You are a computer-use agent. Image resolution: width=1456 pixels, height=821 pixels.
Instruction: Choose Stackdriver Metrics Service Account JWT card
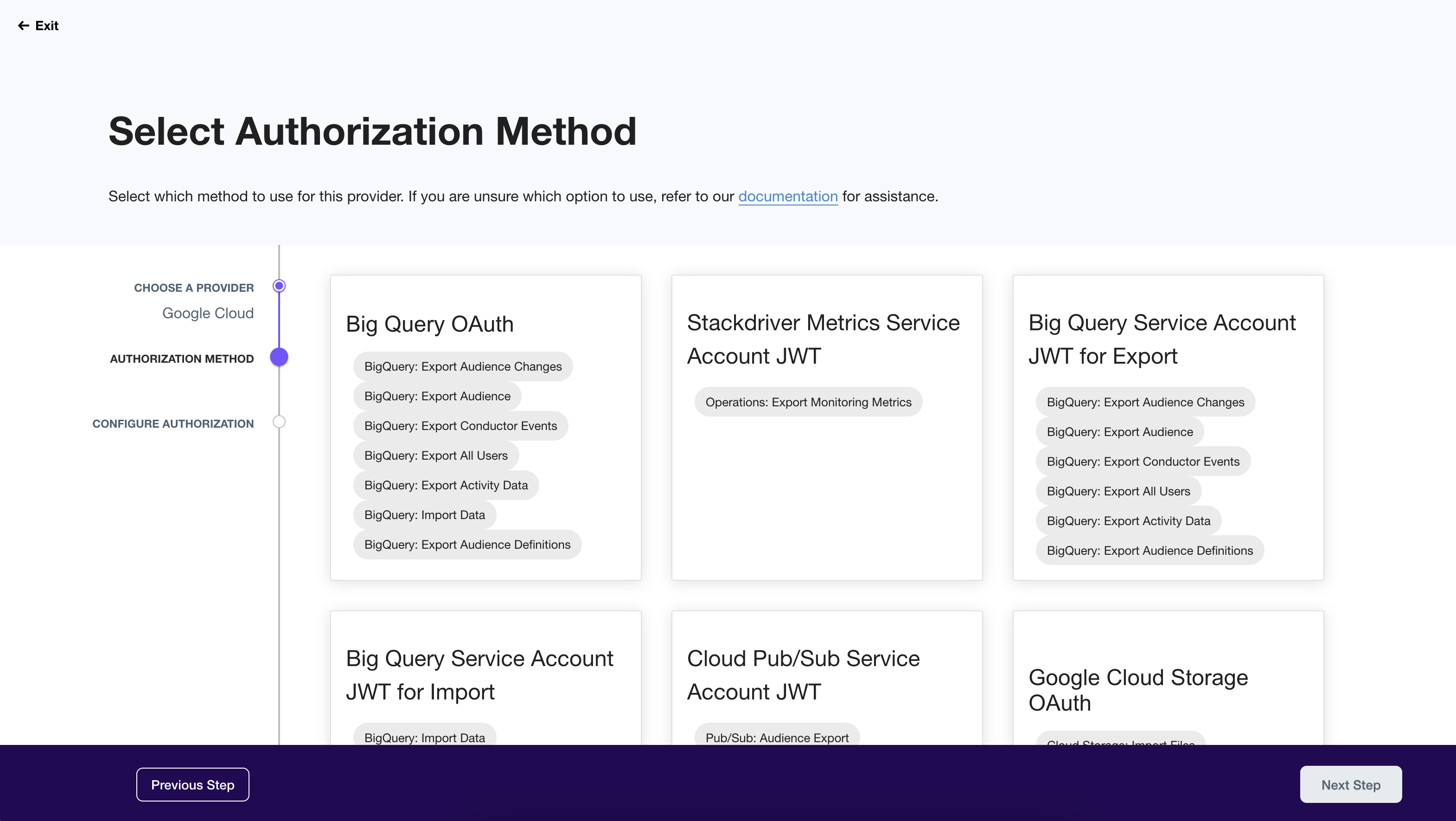(x=823, y=339)
